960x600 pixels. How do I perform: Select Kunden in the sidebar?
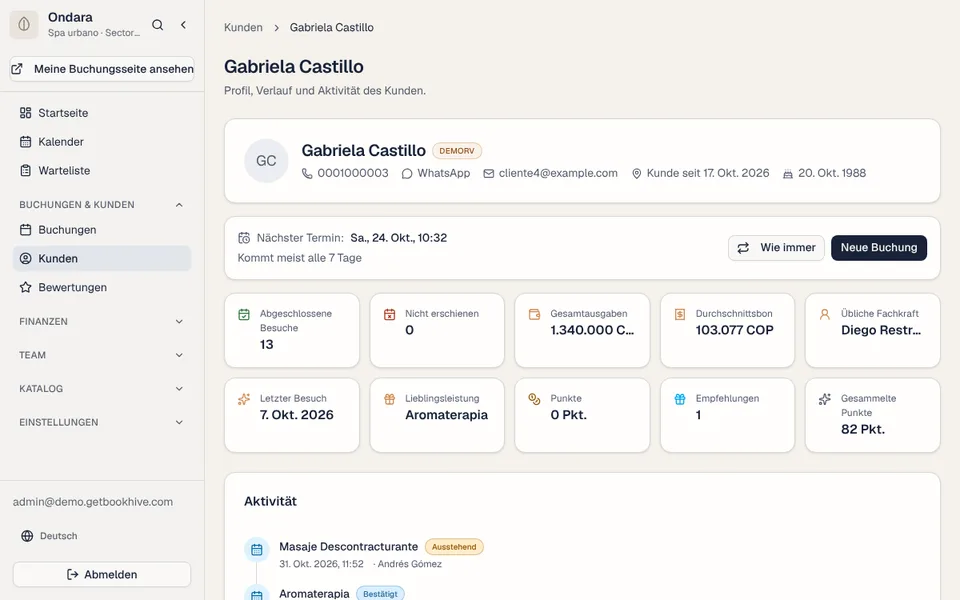point(102,258)
